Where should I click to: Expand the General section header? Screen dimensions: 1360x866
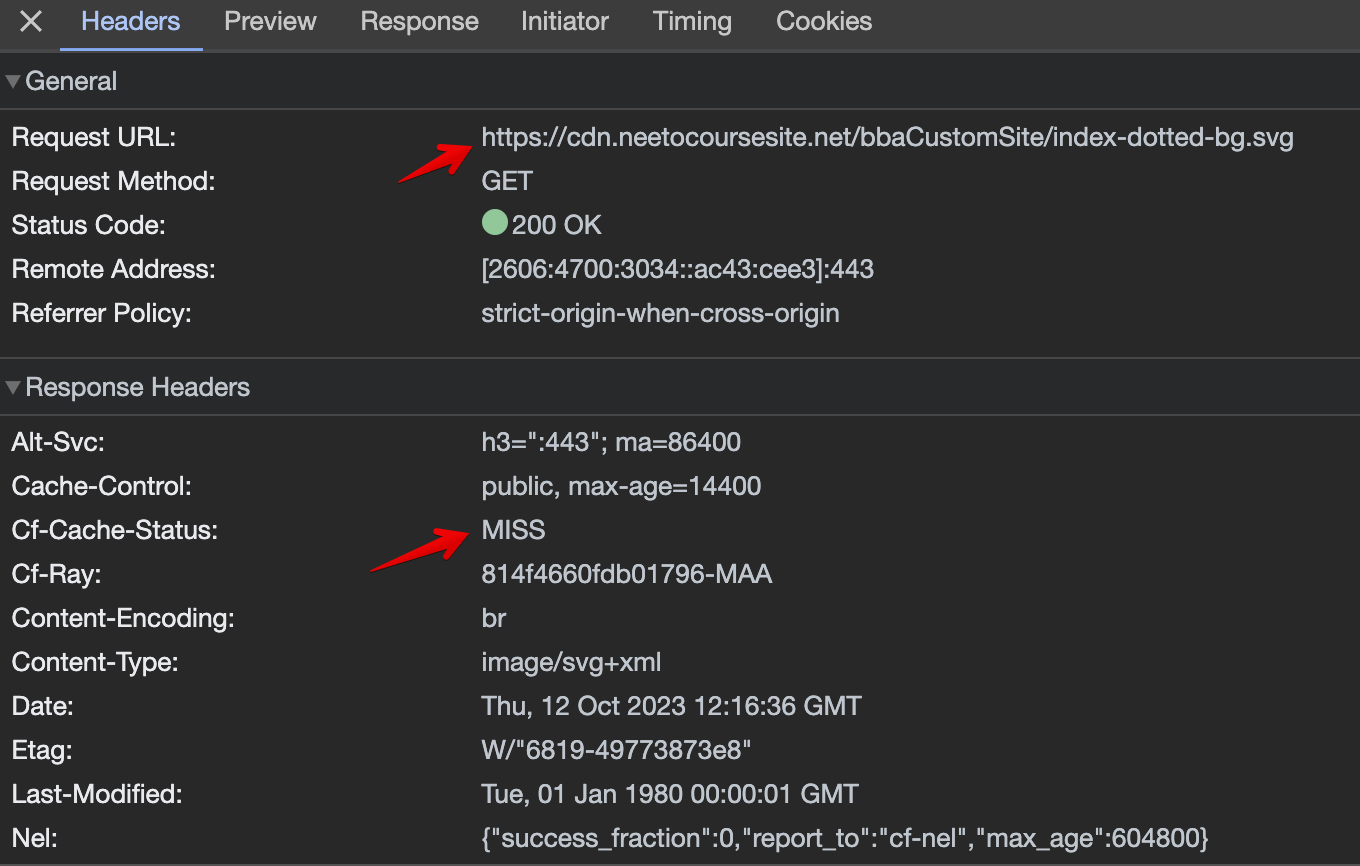point(72,80)
